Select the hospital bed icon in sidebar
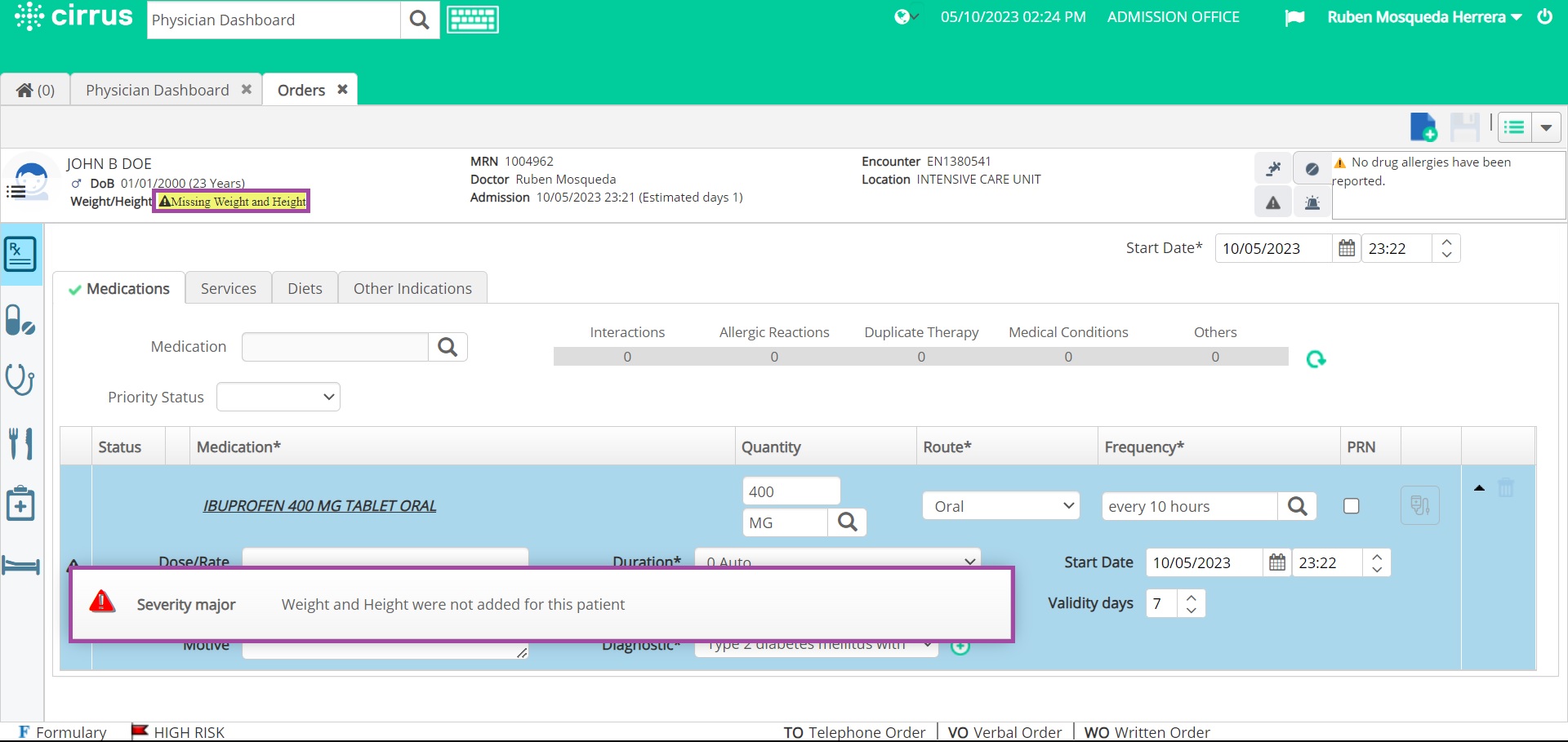This screenshot has height=742, width=1568. (x=21, y=566)
